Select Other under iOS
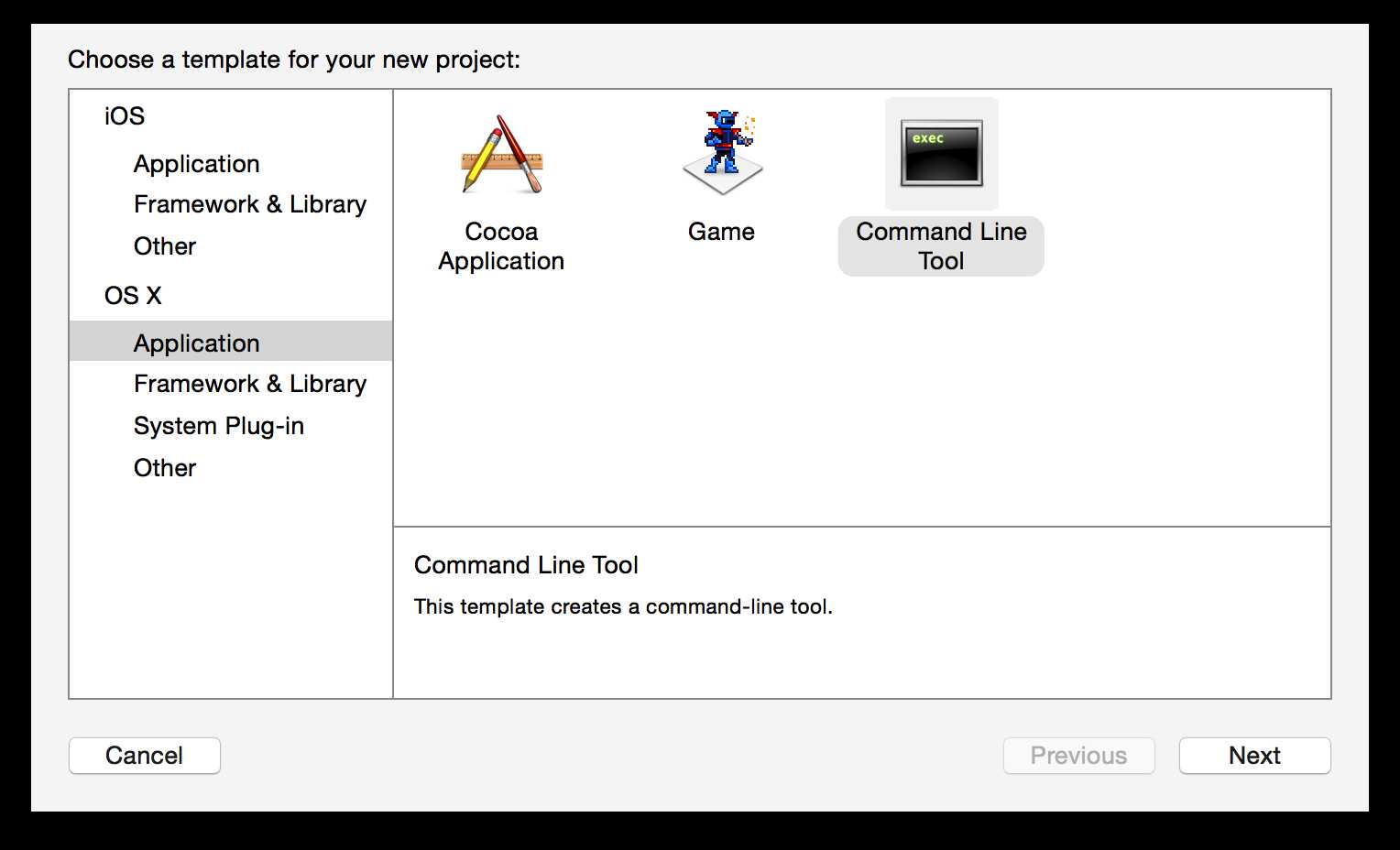1400x850 pixels. point(165,246)
